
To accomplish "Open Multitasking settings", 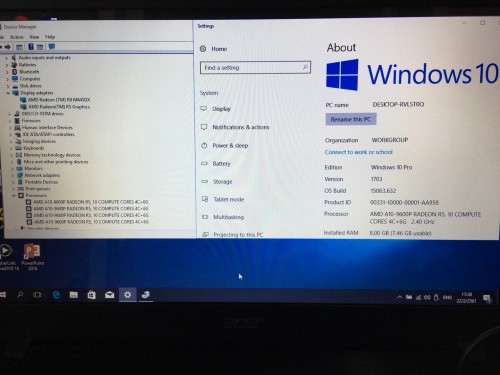I will (228, 217).
